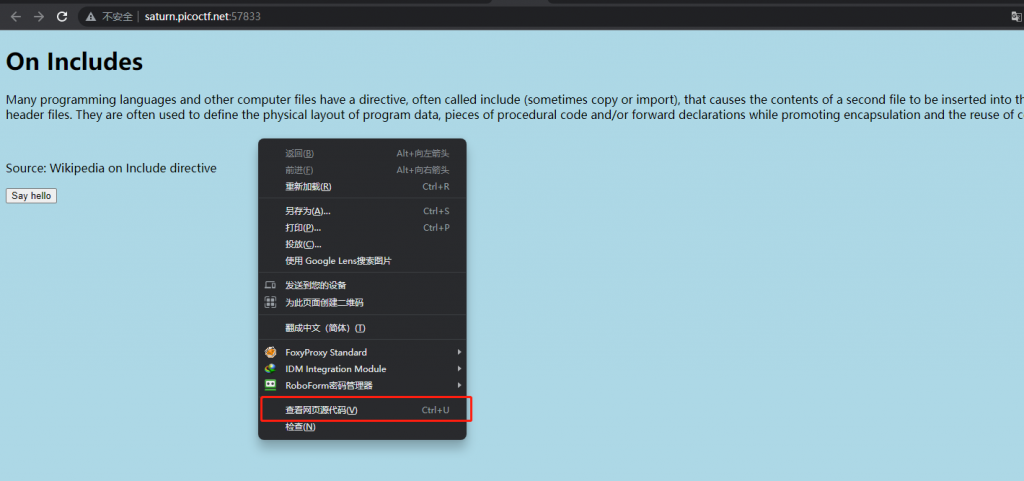The image size is (1024, 481).
Task: Choose 投放(C)... from the context menu
Action: (x=362, y=244)
